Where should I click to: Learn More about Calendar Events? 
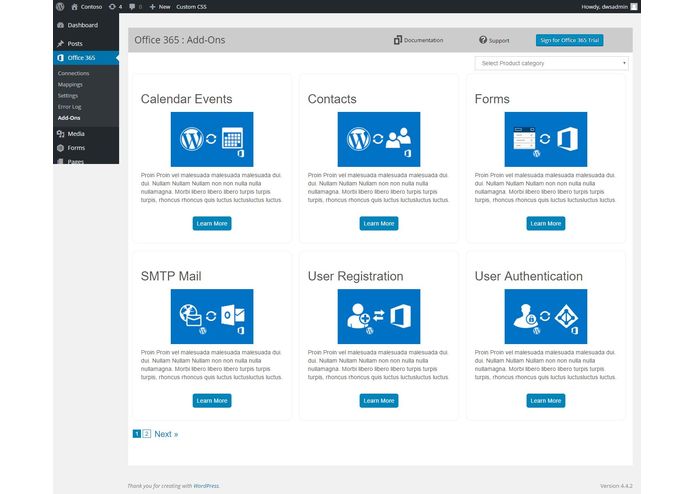click(x=212, y=223)
